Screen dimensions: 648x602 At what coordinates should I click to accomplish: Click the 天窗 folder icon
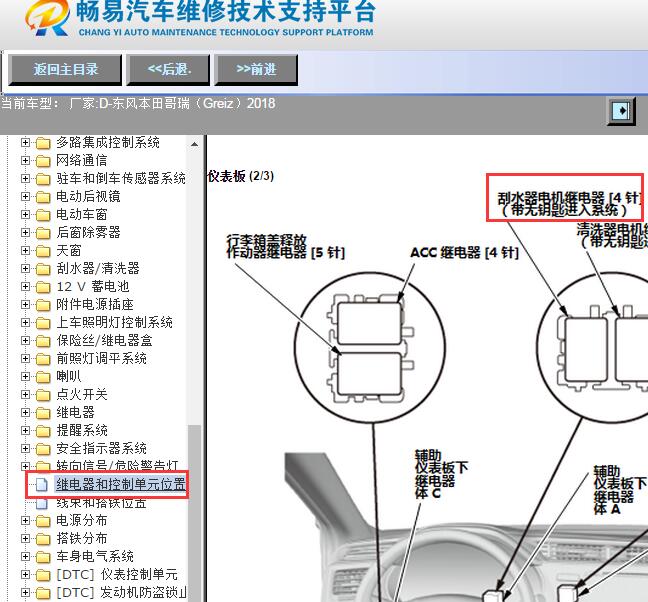(43, 250)
